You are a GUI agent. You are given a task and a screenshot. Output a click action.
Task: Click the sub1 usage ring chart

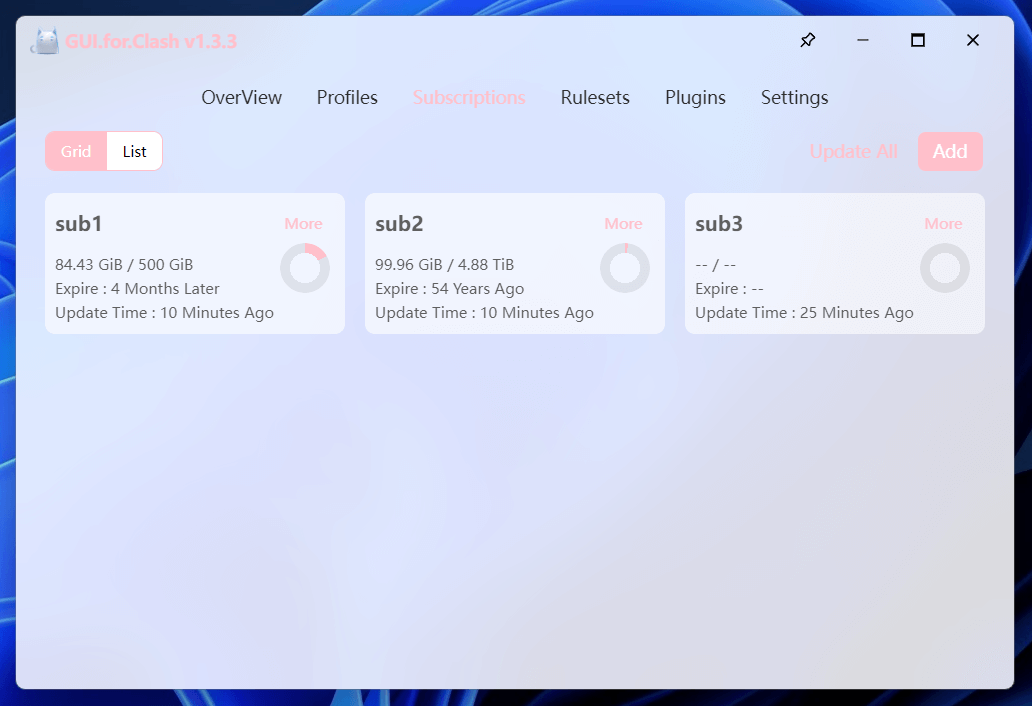[x=305, y=268]
